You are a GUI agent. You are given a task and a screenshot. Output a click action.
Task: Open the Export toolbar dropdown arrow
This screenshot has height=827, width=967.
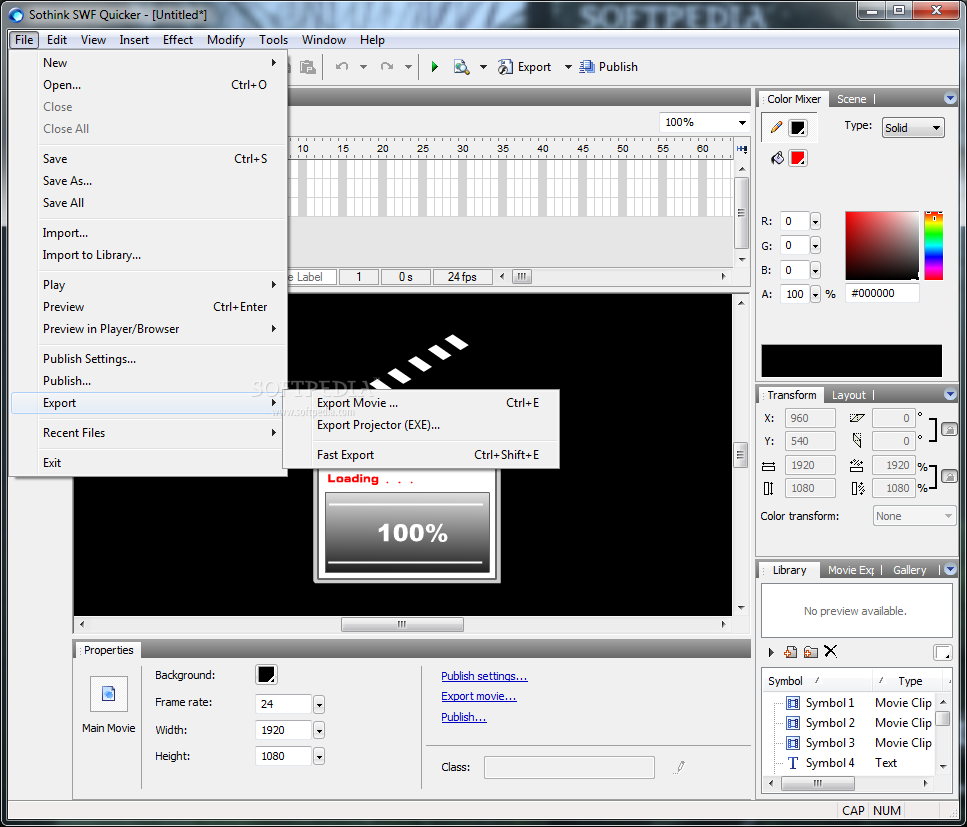pyautogui.click(x=568, y=67)
